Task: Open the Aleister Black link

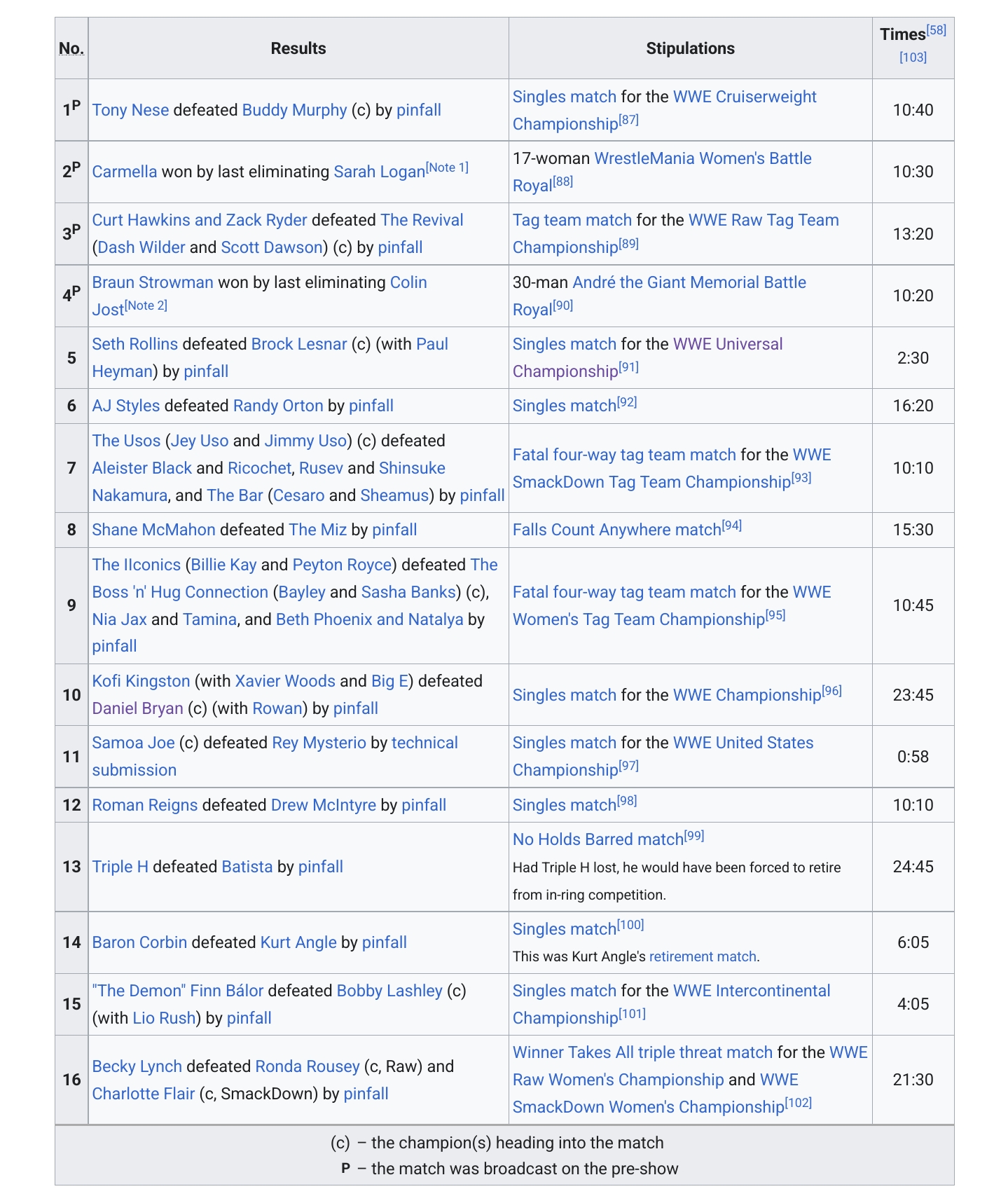Action: click(142, 468)
